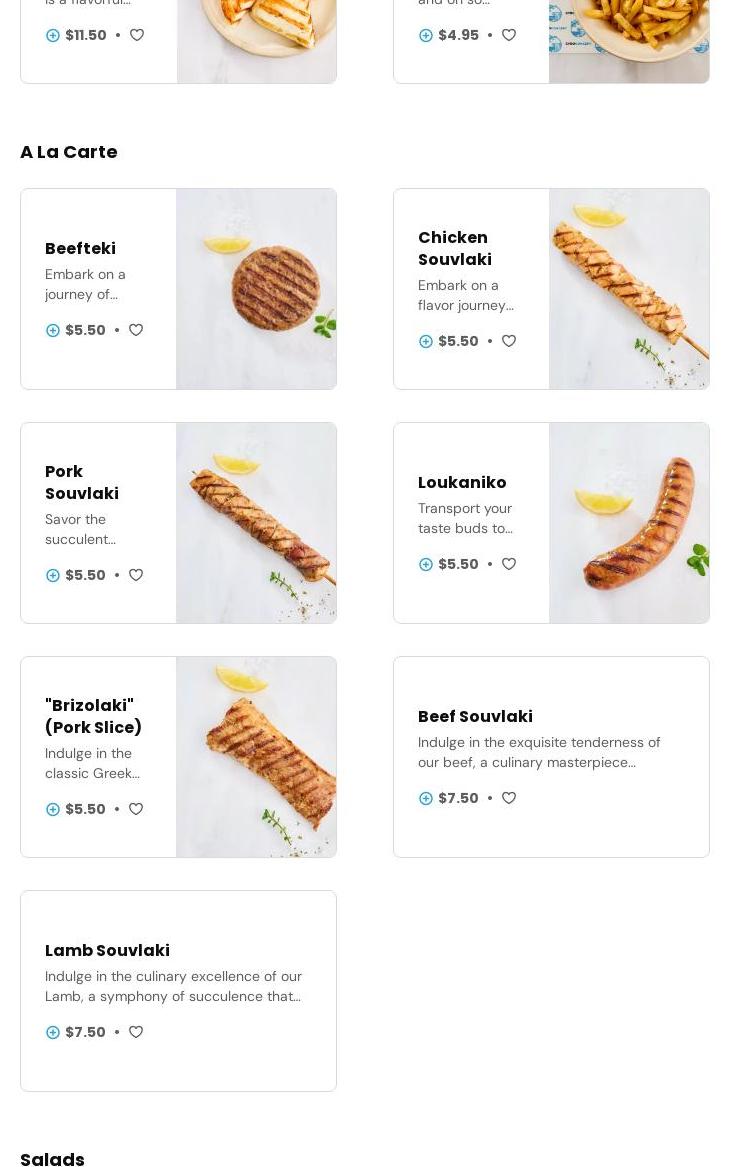
Task: Click the heart icon on Brizolaki
Action: [136, 809]
